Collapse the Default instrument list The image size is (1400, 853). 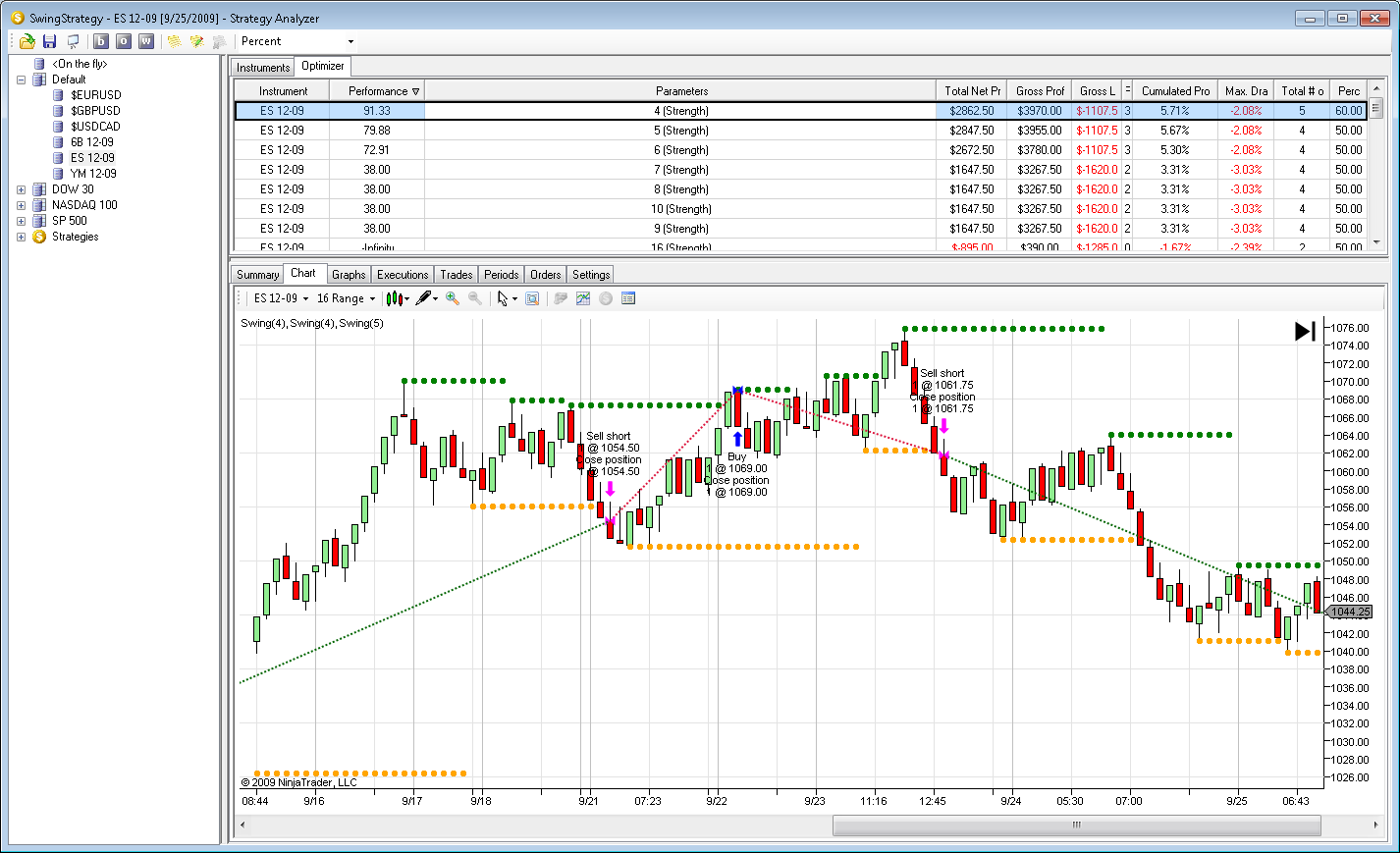tap(21, 80)
